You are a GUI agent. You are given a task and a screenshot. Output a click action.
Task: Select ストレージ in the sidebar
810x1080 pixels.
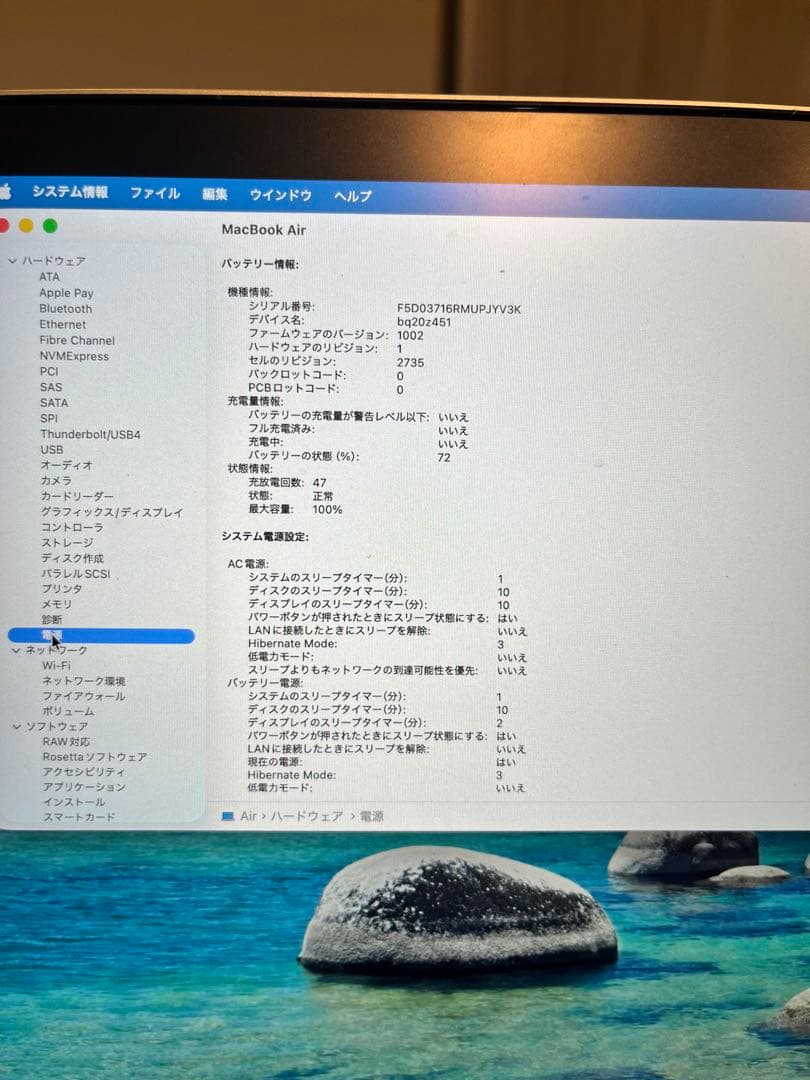pyautogui.click(x=66, y=542)
